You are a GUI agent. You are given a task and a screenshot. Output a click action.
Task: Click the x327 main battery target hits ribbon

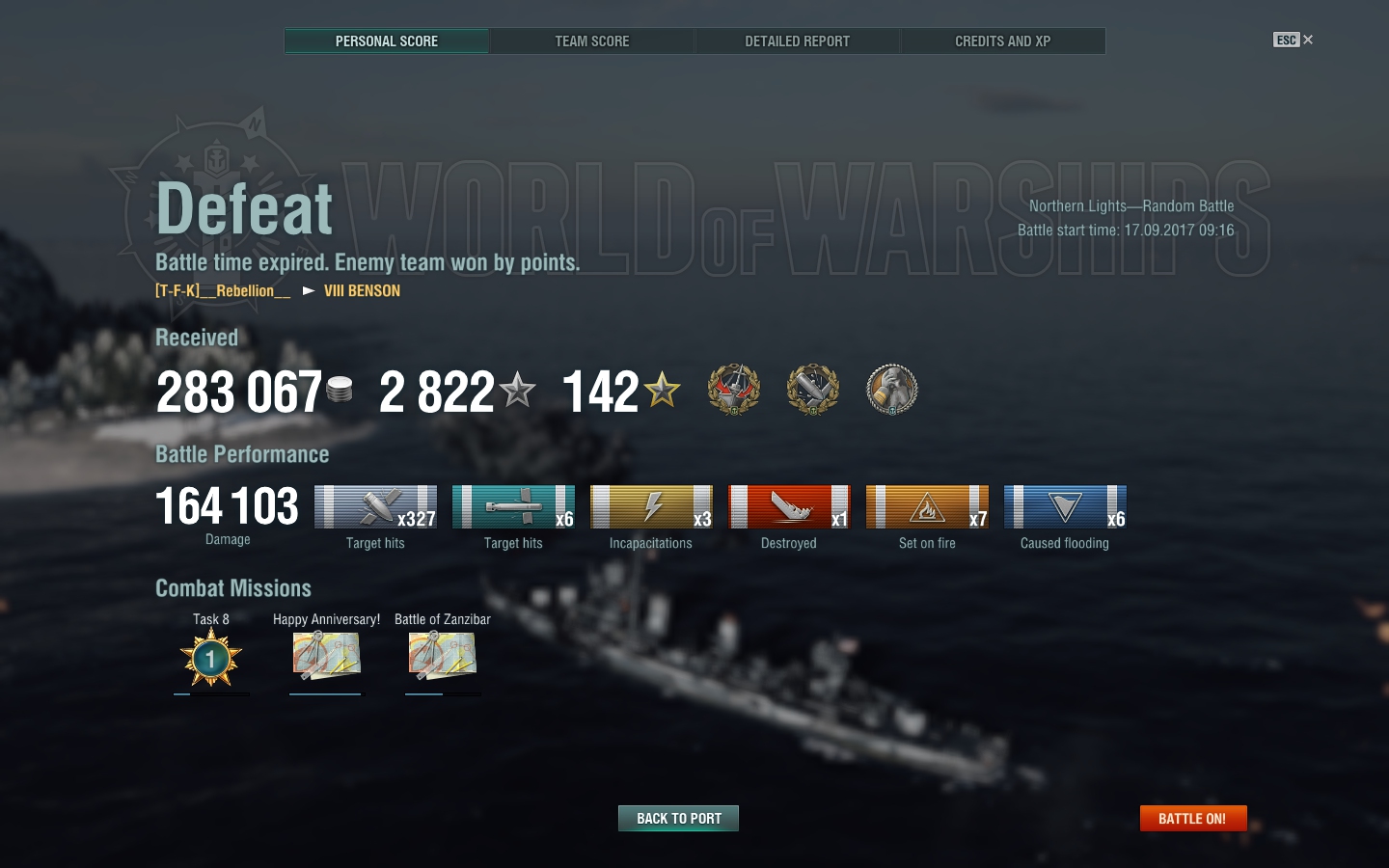[x=375, y=507]
